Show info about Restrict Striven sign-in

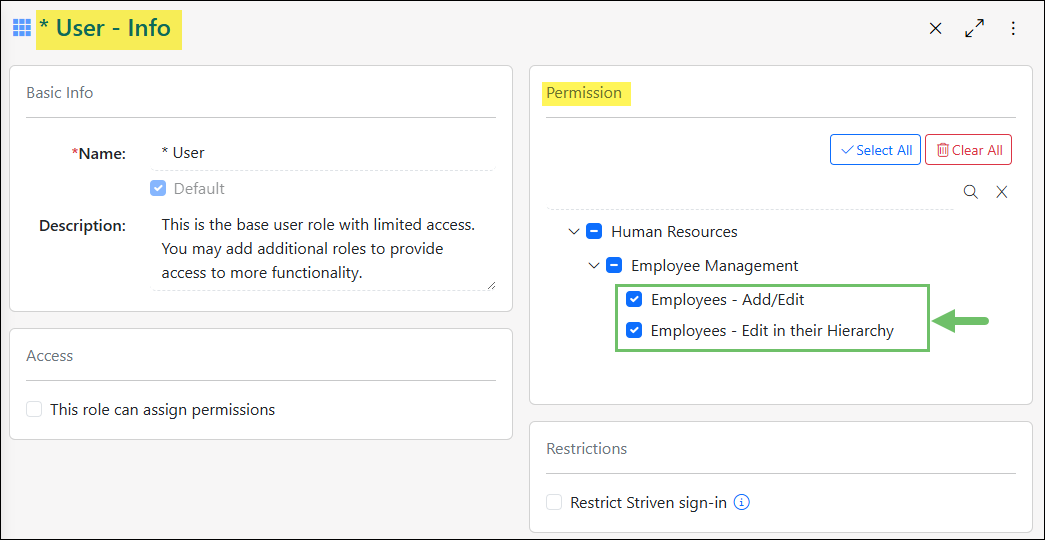coord(742,502)
